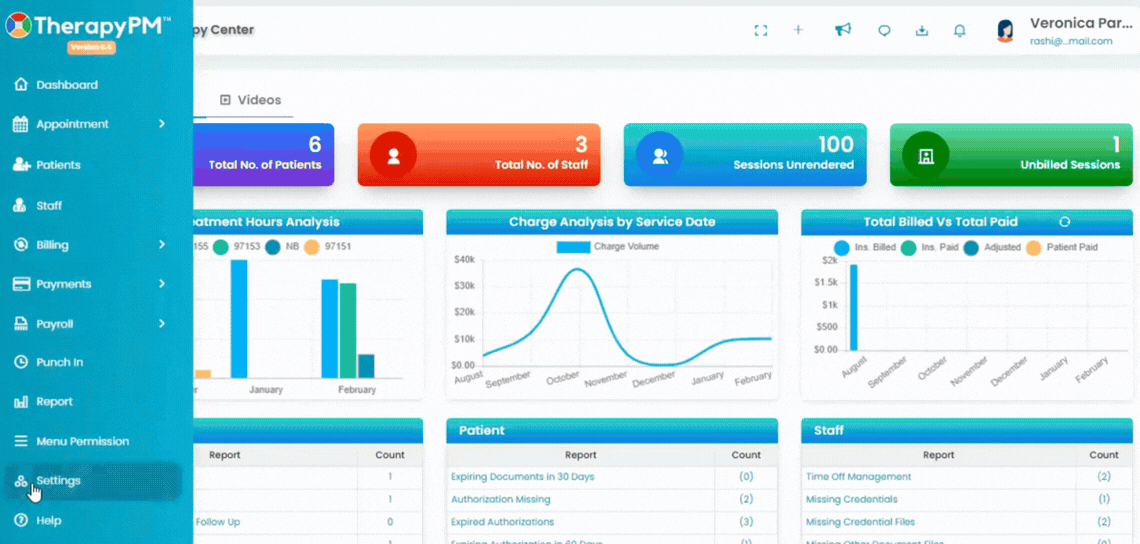Click the user avatar picture
Screen dimensions: 1140x544
(1005, 31)
